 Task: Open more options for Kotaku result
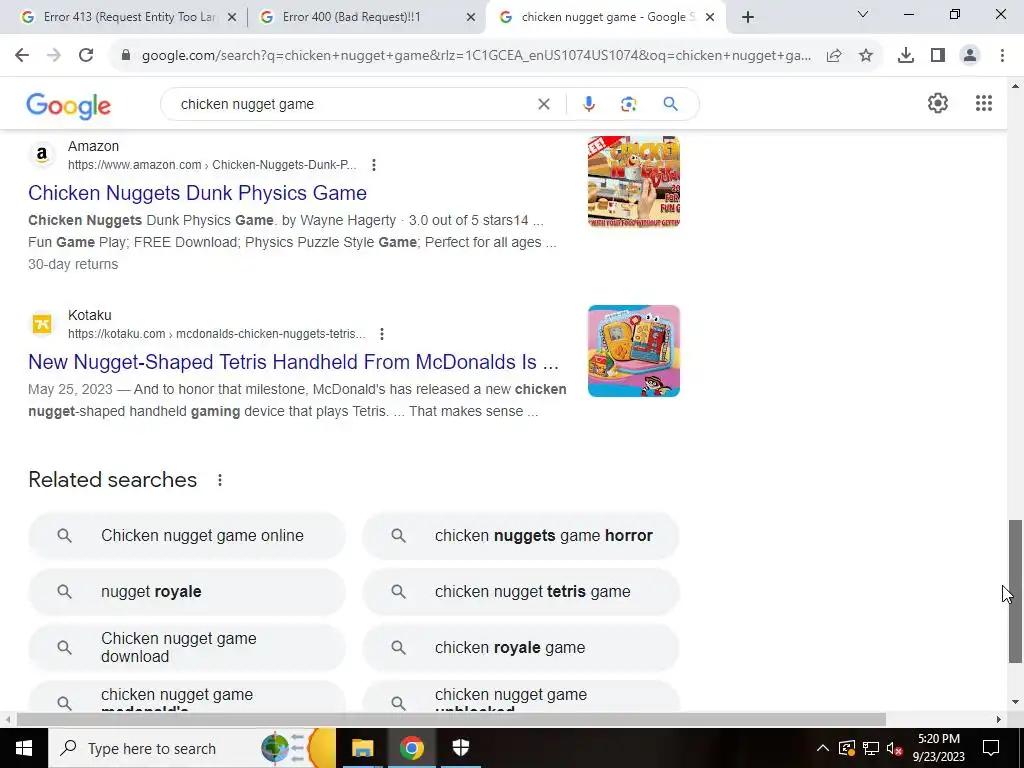pyautogui.click(x=382, y=334)
